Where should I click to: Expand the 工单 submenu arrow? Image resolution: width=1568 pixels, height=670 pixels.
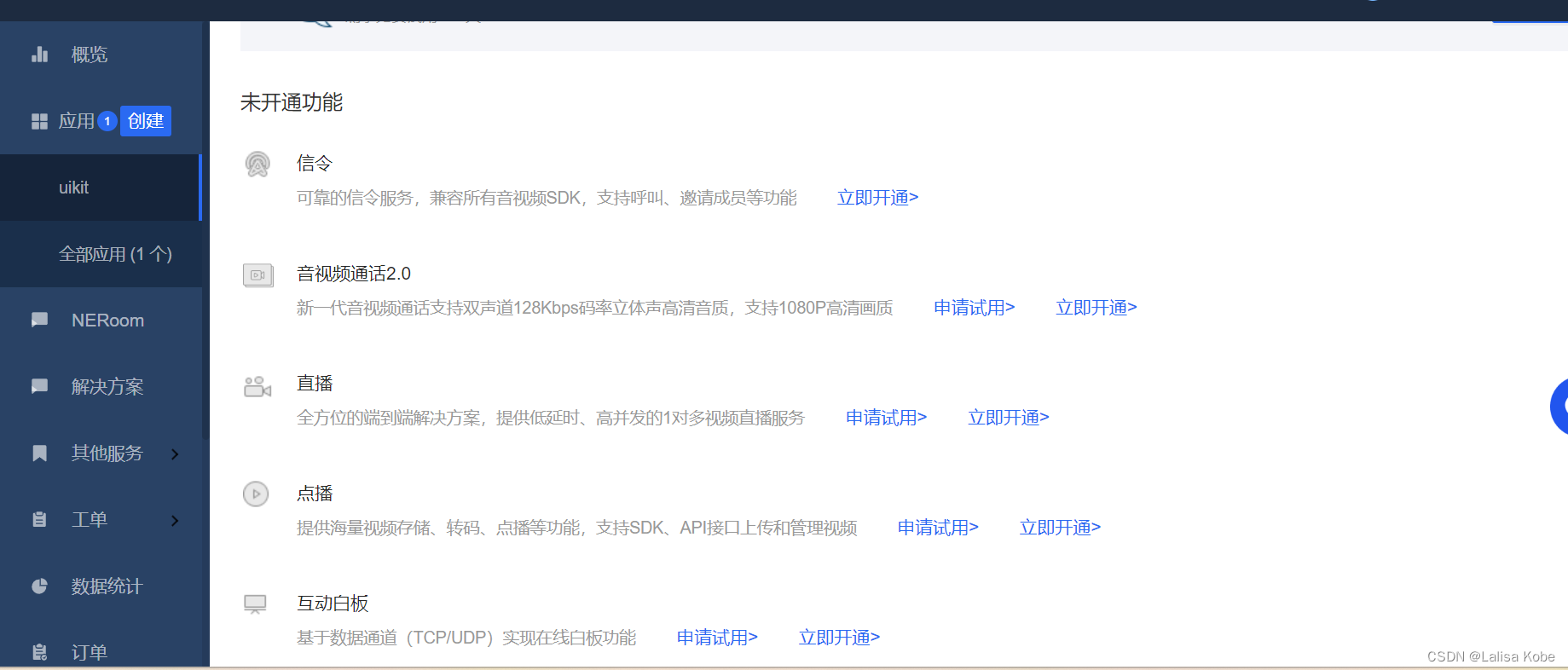[175, 520]
